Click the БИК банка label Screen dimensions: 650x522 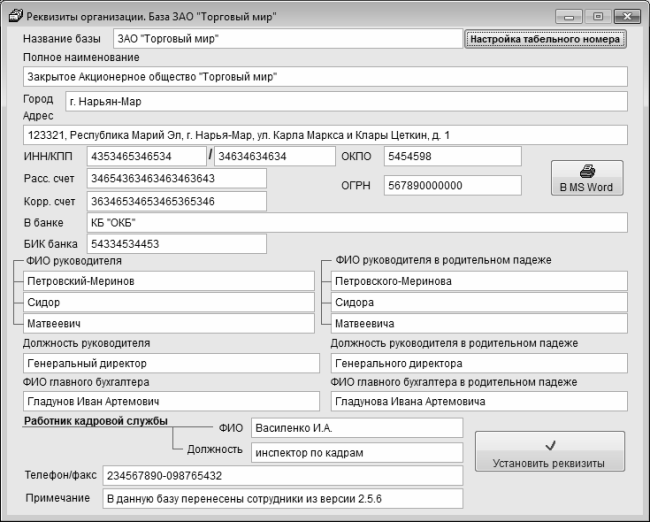coord(51,244)
